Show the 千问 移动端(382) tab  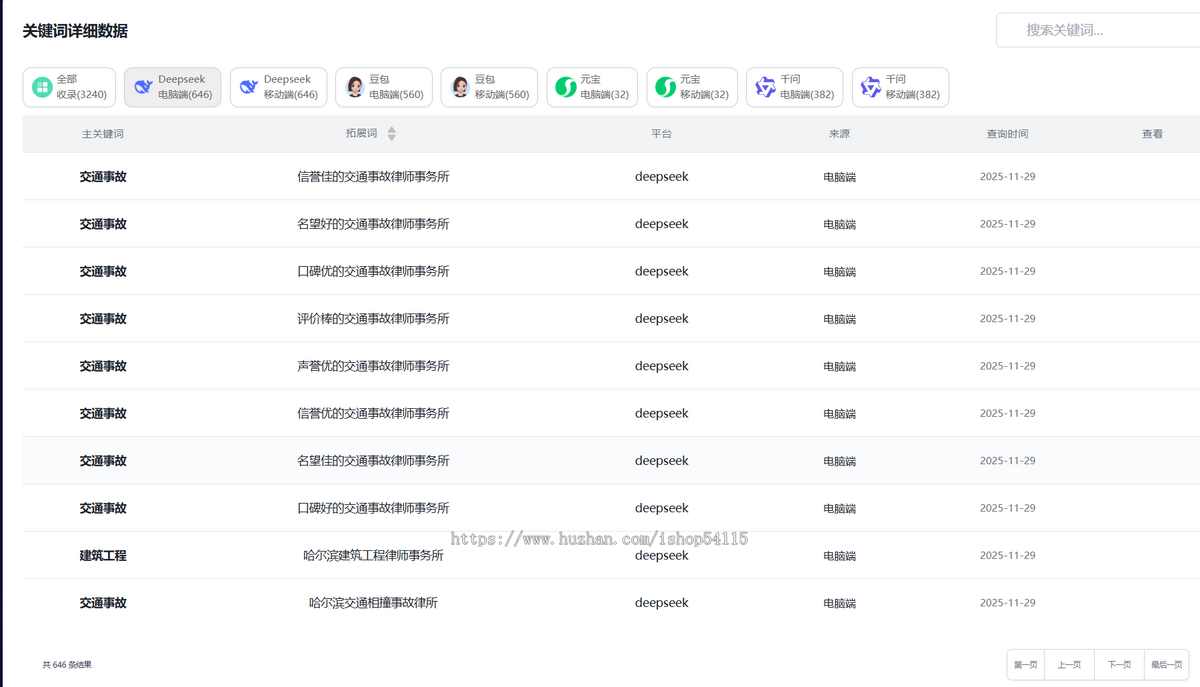(900, 87)
